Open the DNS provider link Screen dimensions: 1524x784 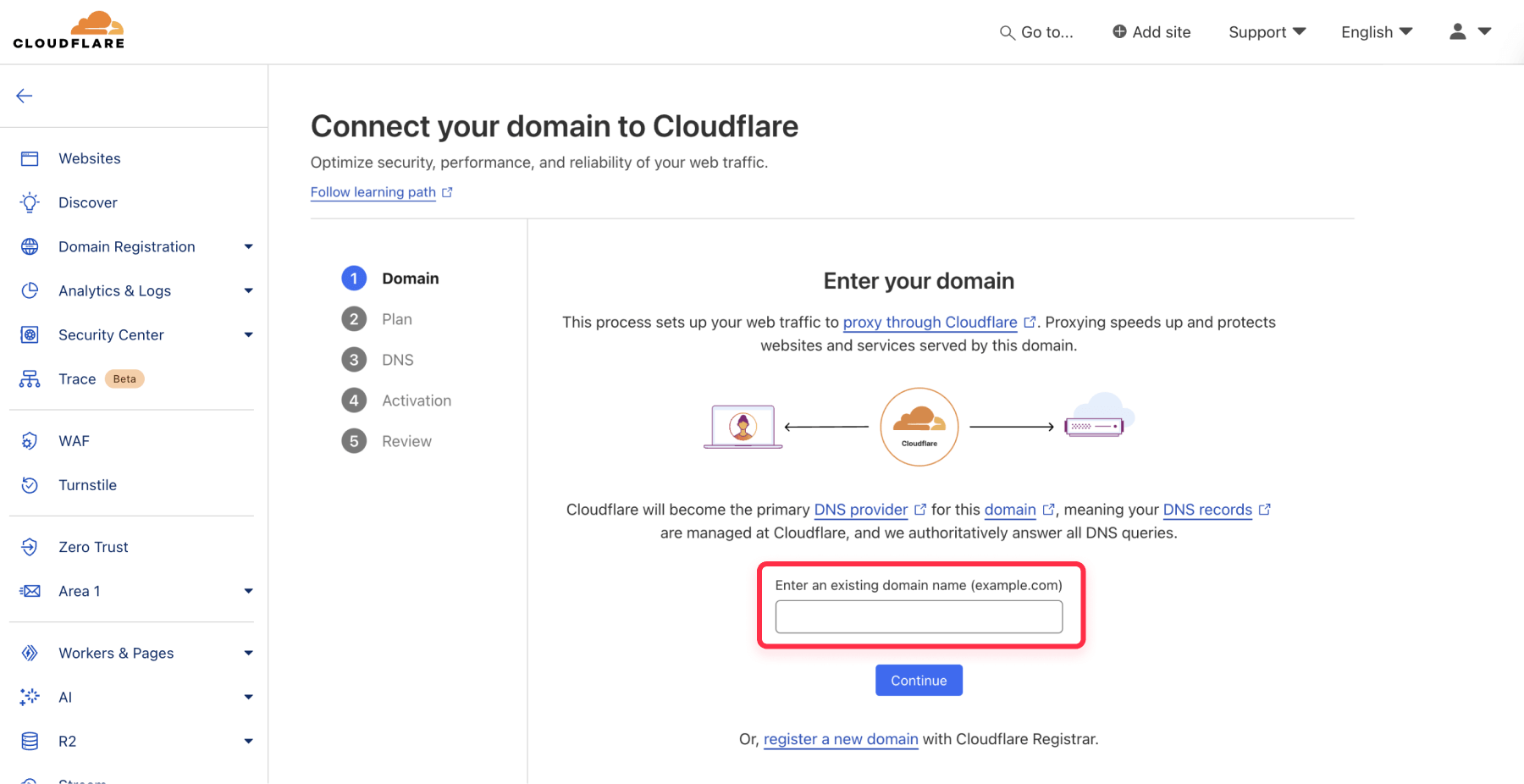(861, 510)
